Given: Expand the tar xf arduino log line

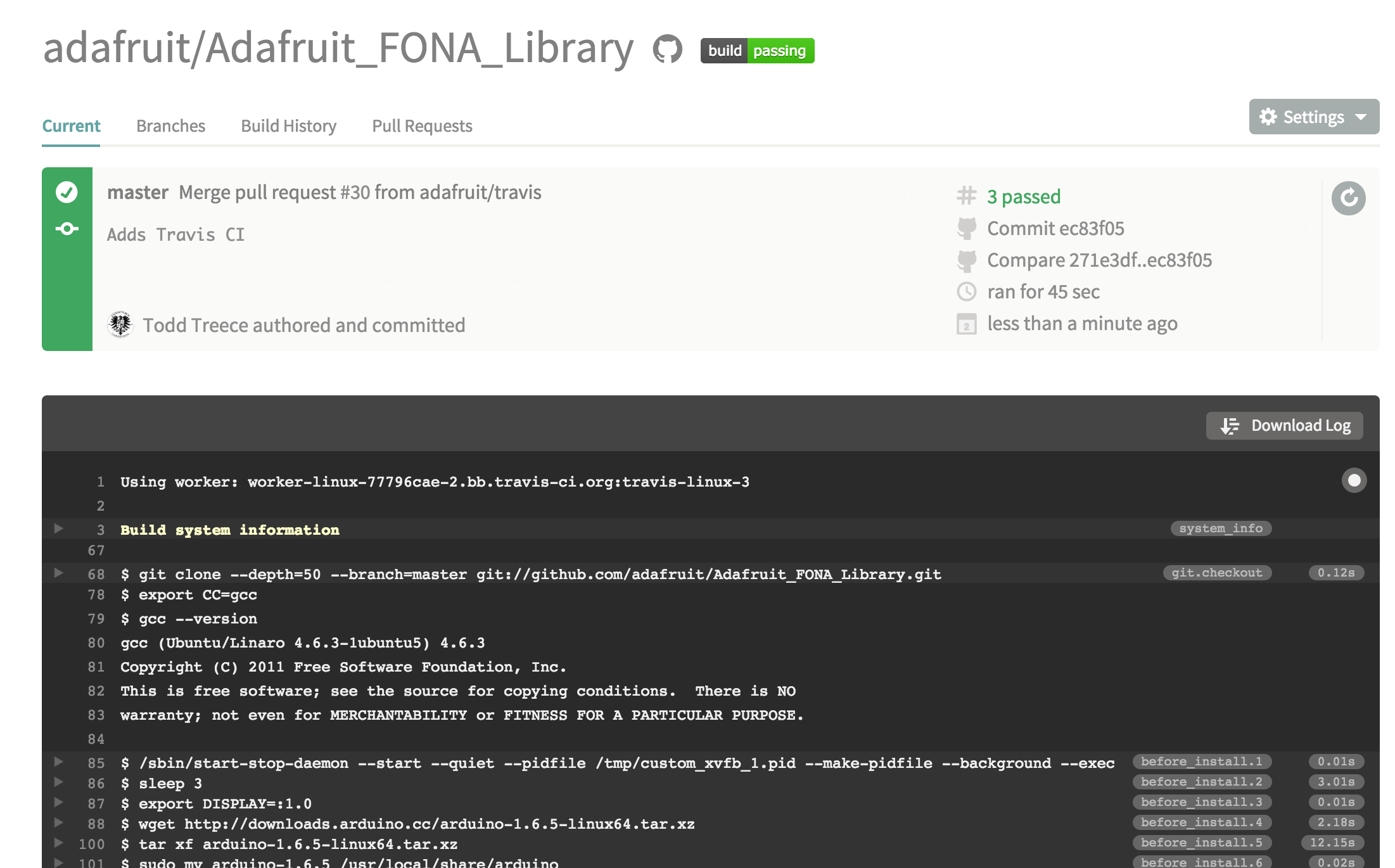Looking at the screenshot, I should 58,843.
